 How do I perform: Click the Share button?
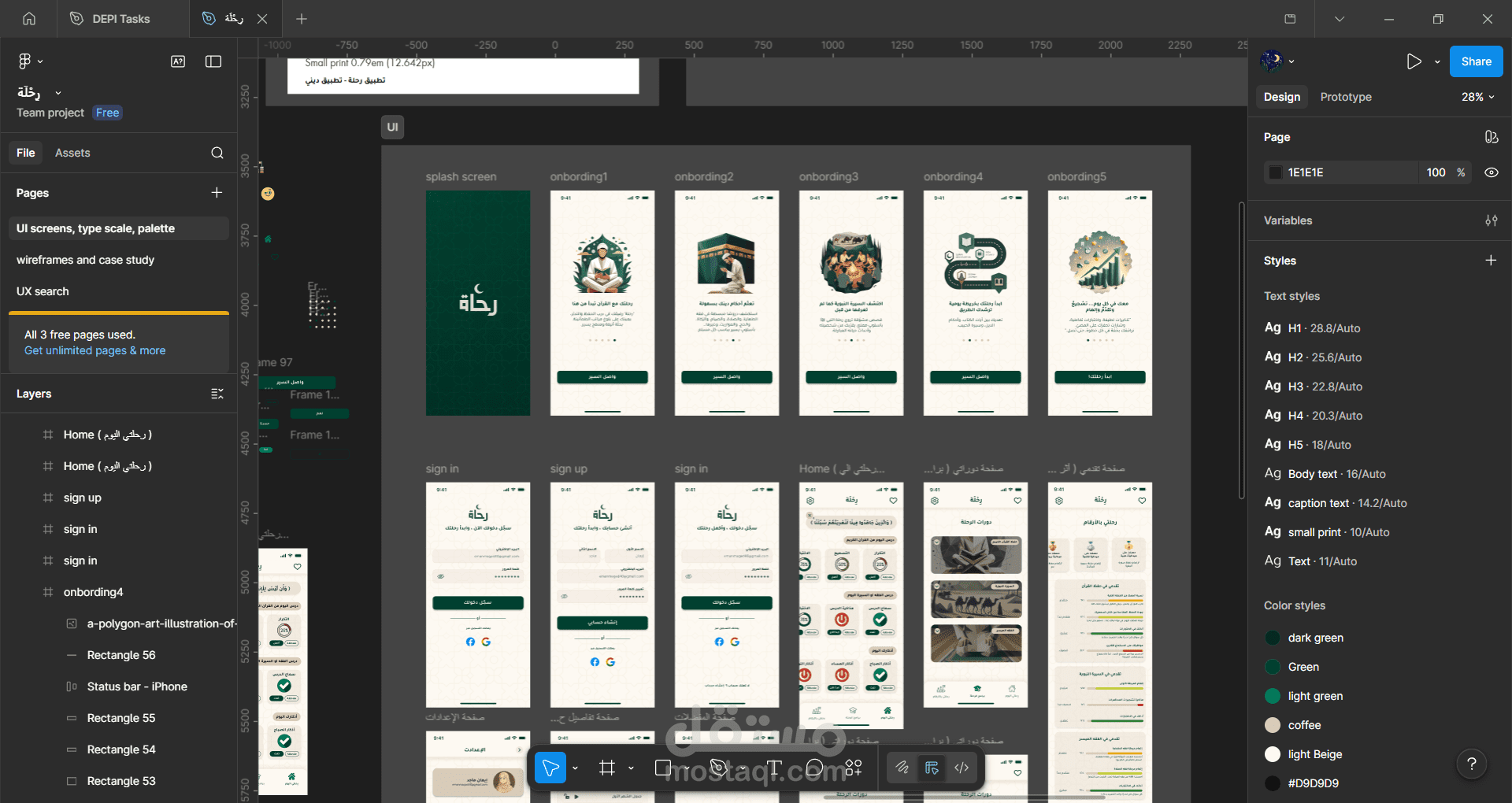(x=1476, y=61)
